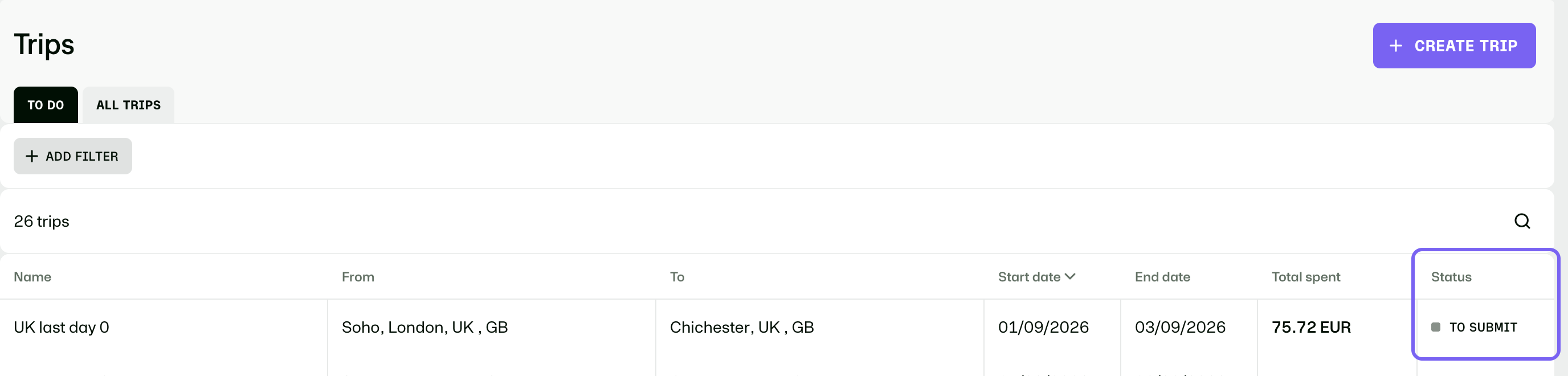
Task: Sort by the From column header
Action: click(358, 277)
